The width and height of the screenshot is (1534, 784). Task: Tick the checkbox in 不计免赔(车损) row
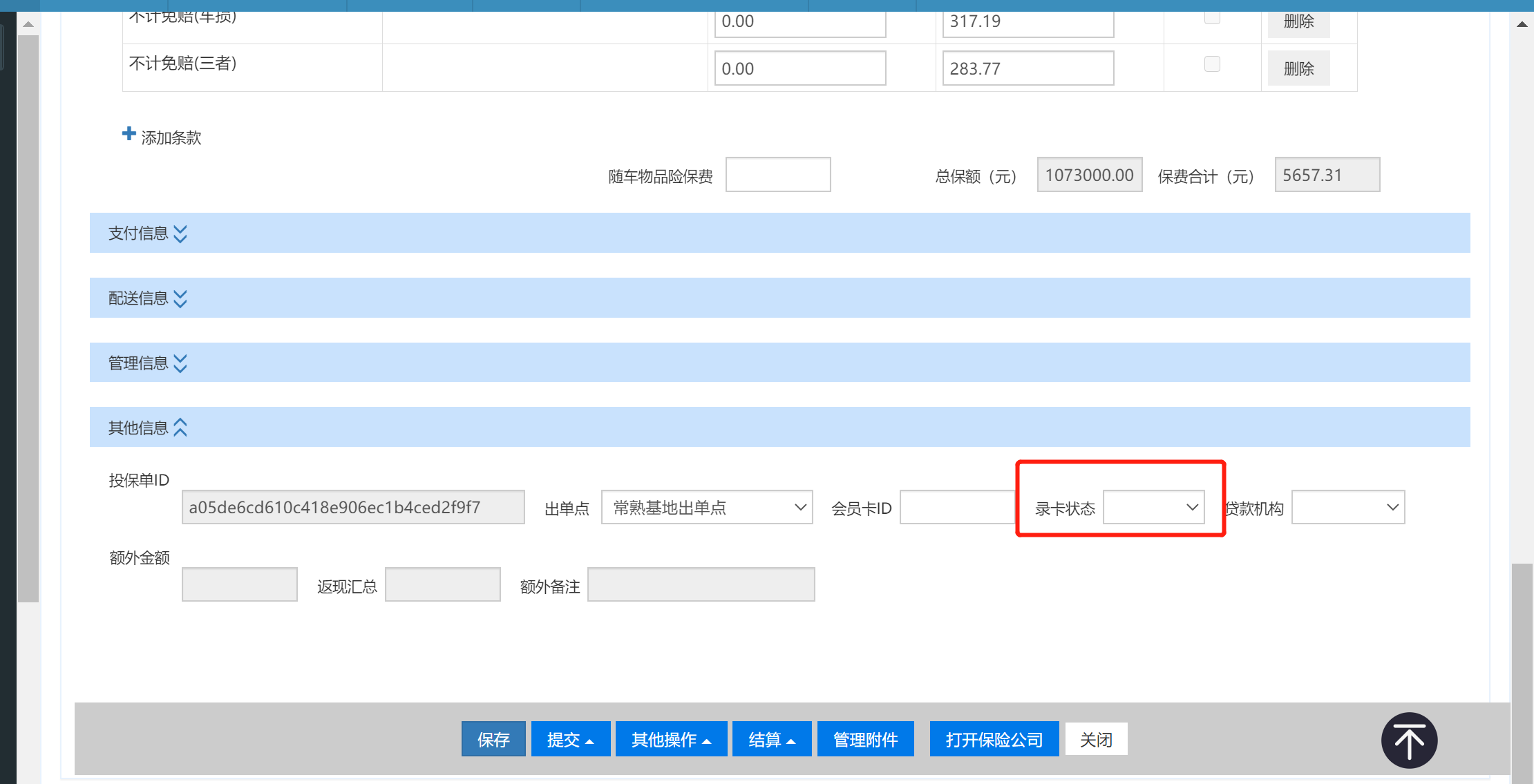click(1212, 17)
